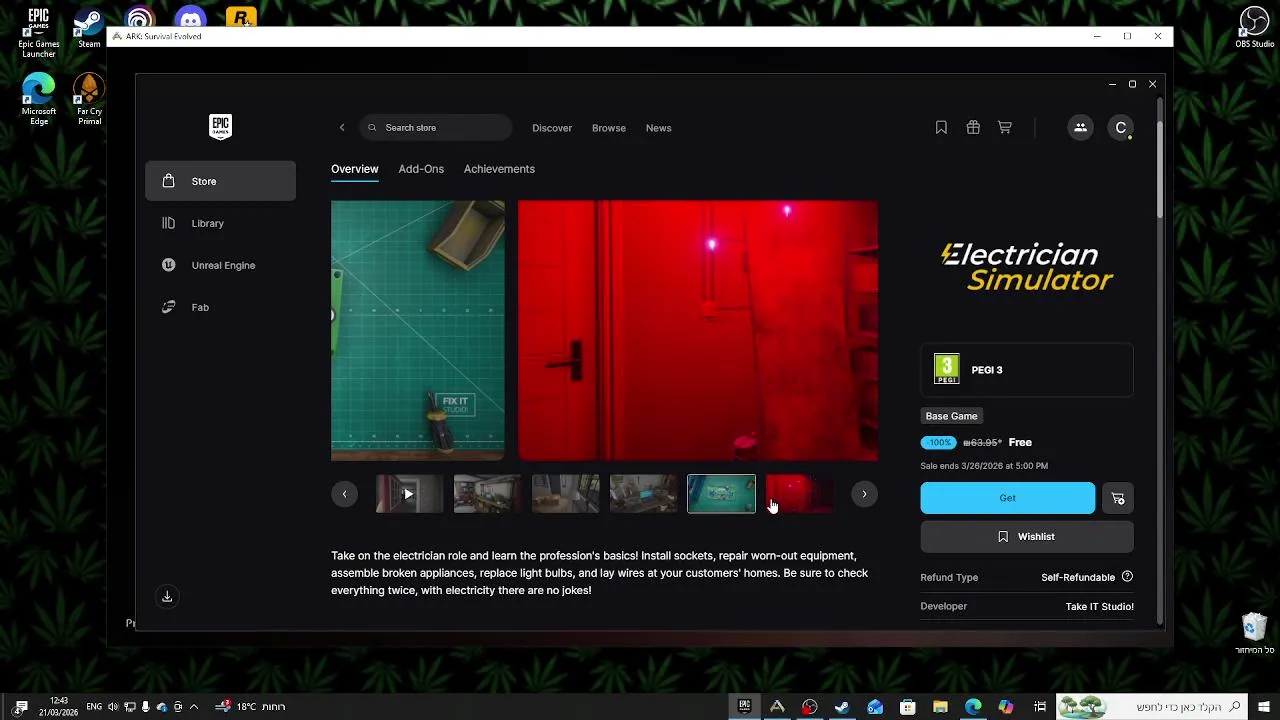
Task: Click the Base Game tag
Action: (951, 416)
